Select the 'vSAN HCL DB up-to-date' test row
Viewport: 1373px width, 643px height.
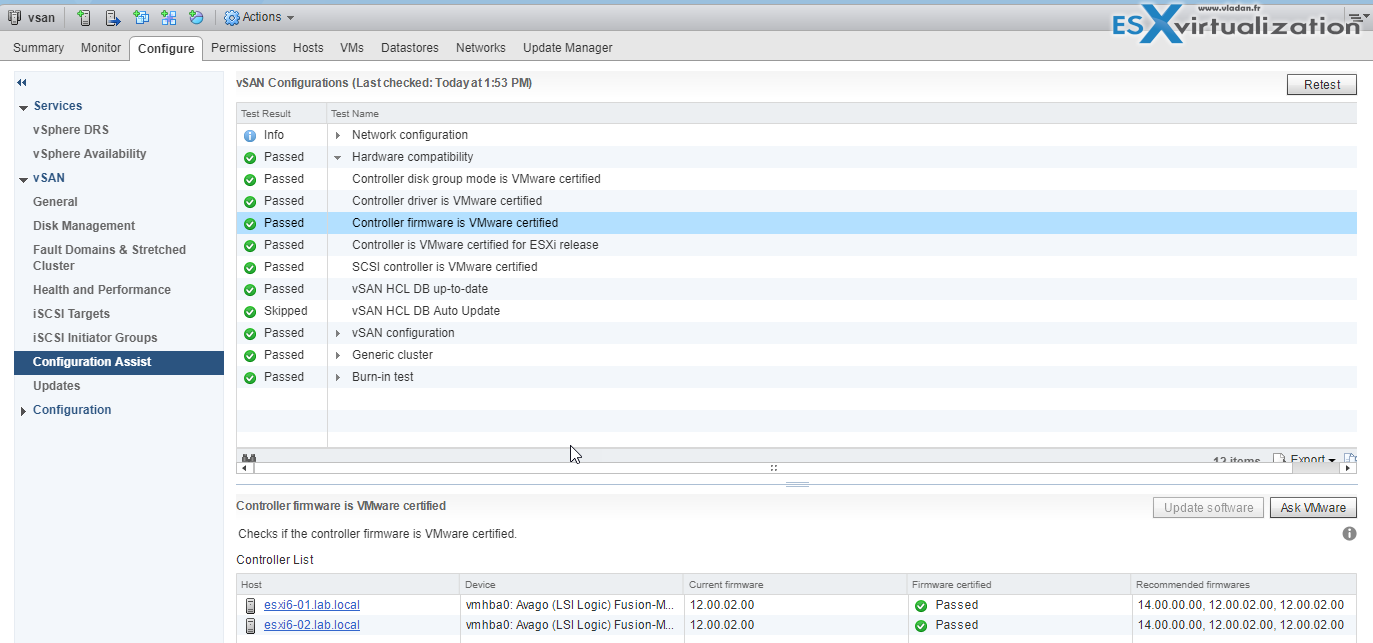tap(797, 289)
